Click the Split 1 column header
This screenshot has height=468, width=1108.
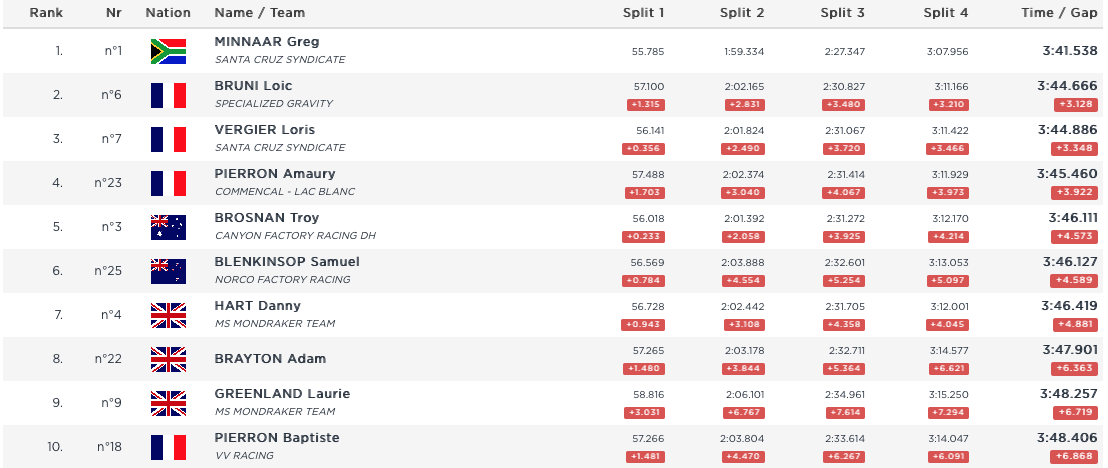tap(643, 13)
